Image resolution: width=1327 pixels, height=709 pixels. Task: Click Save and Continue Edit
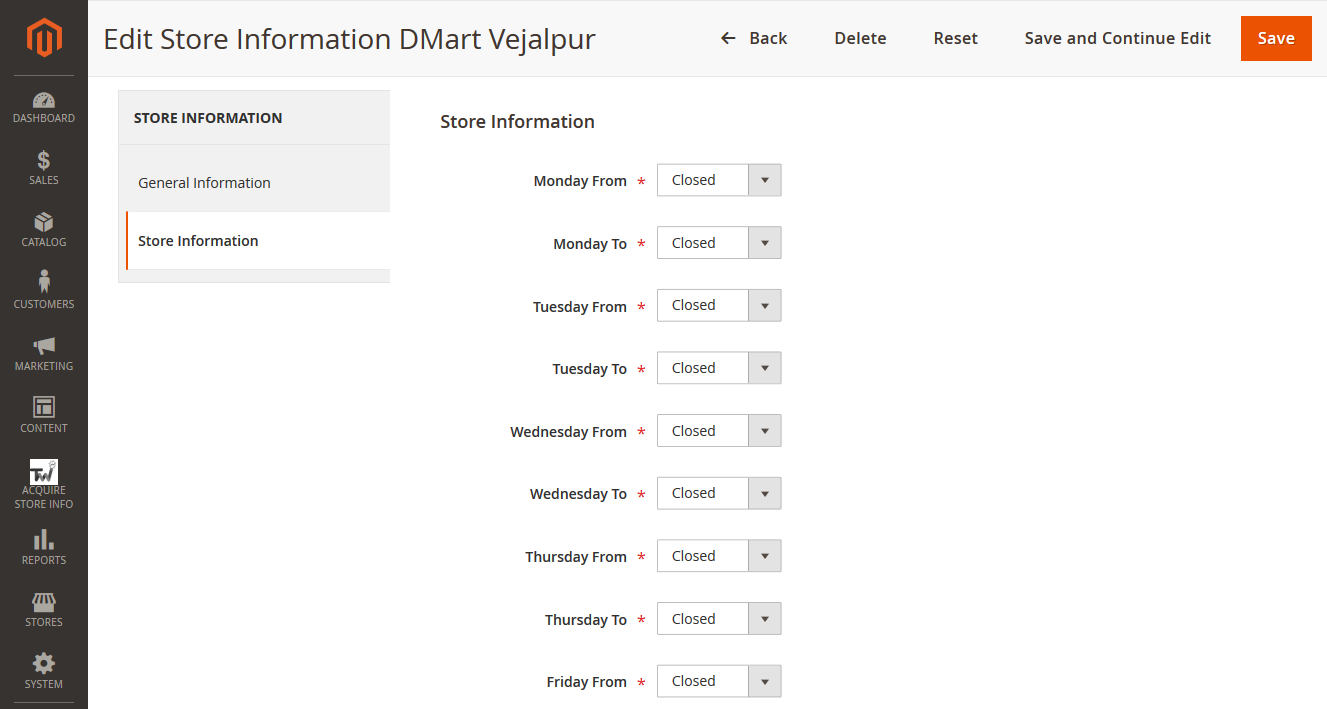pos(1118,38)
